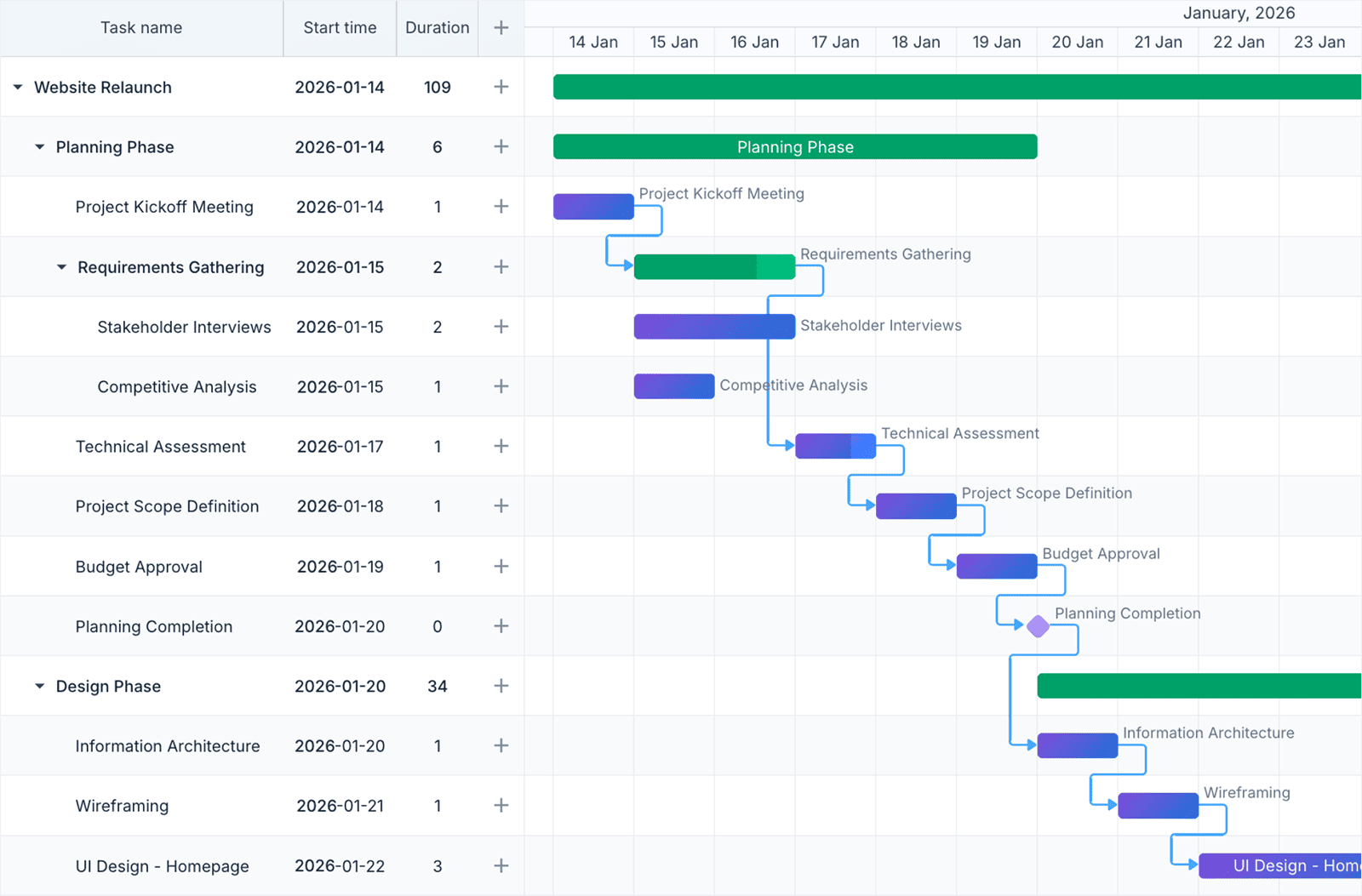1362x896 pixels.
Task: Click Technical Assessment start date 2026-01-17
Action: coord(340,446)
